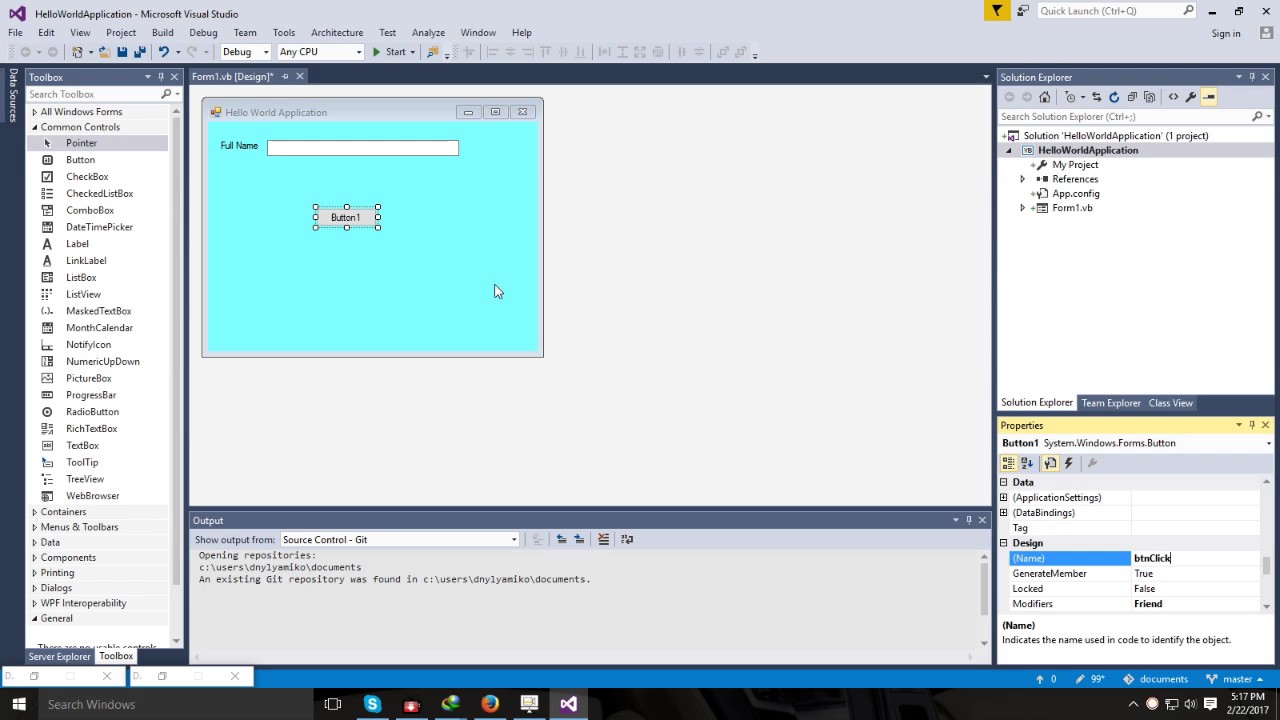This screenshot has width=1280, height=720.
Task: Click the View Code icon in Solution Explorer
Action: coord(1174,97)
